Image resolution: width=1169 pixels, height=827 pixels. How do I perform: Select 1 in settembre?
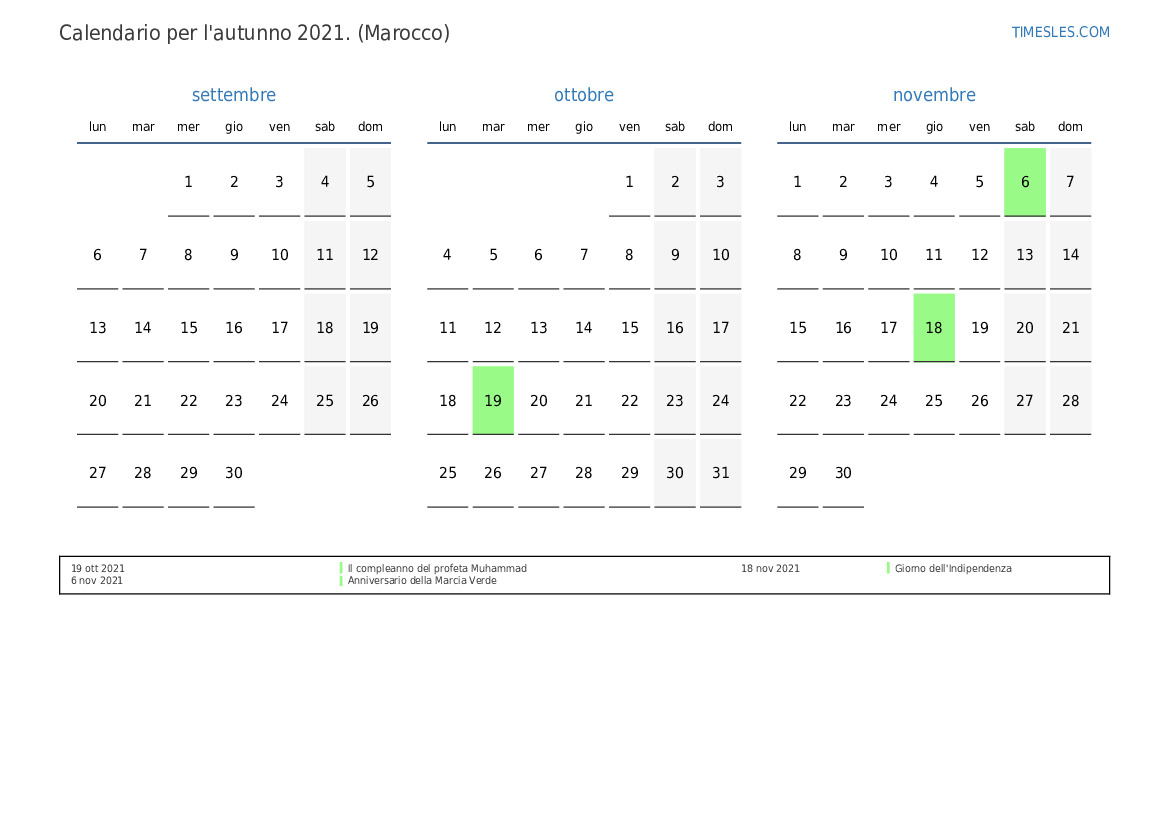(188, 182)
